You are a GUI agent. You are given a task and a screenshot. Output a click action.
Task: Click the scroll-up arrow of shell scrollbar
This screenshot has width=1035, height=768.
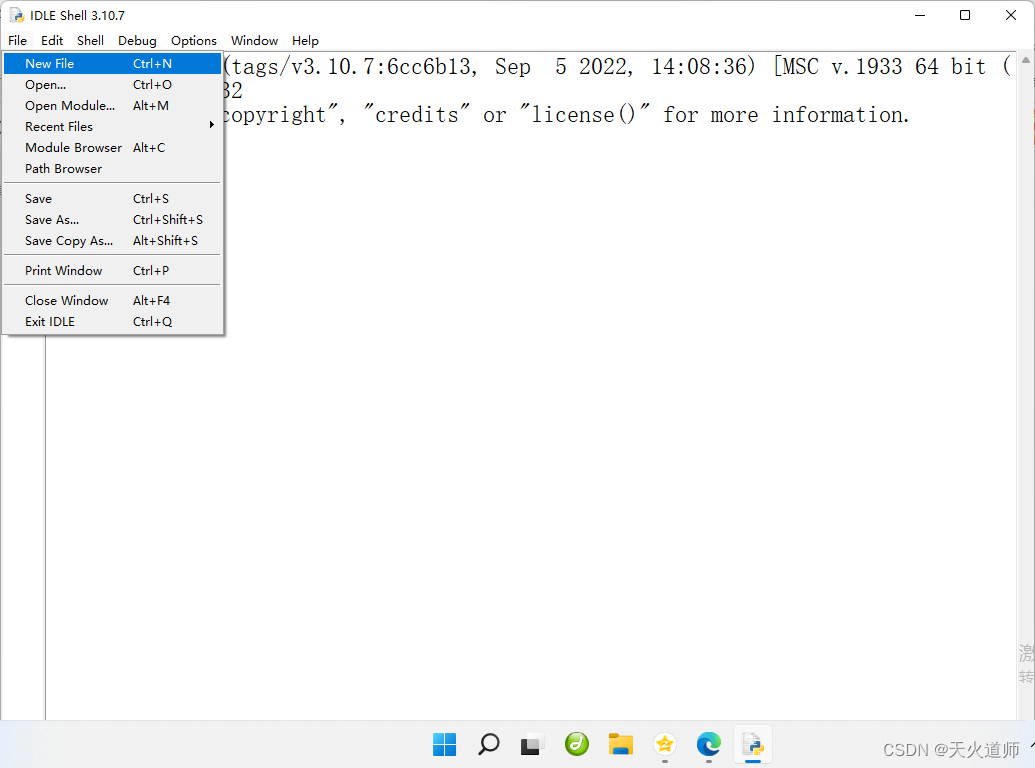[x=1025, y=60]
